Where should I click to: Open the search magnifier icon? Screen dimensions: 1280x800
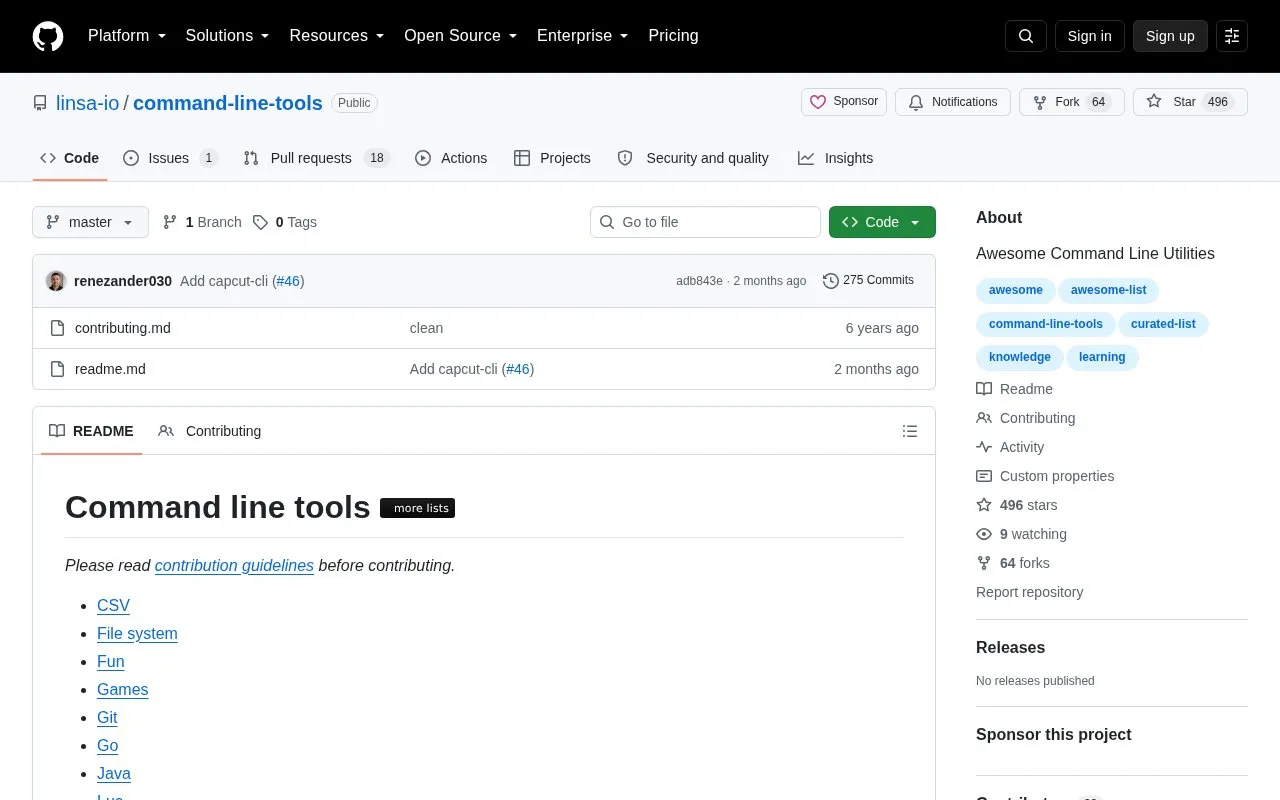tap(1026, 36)
